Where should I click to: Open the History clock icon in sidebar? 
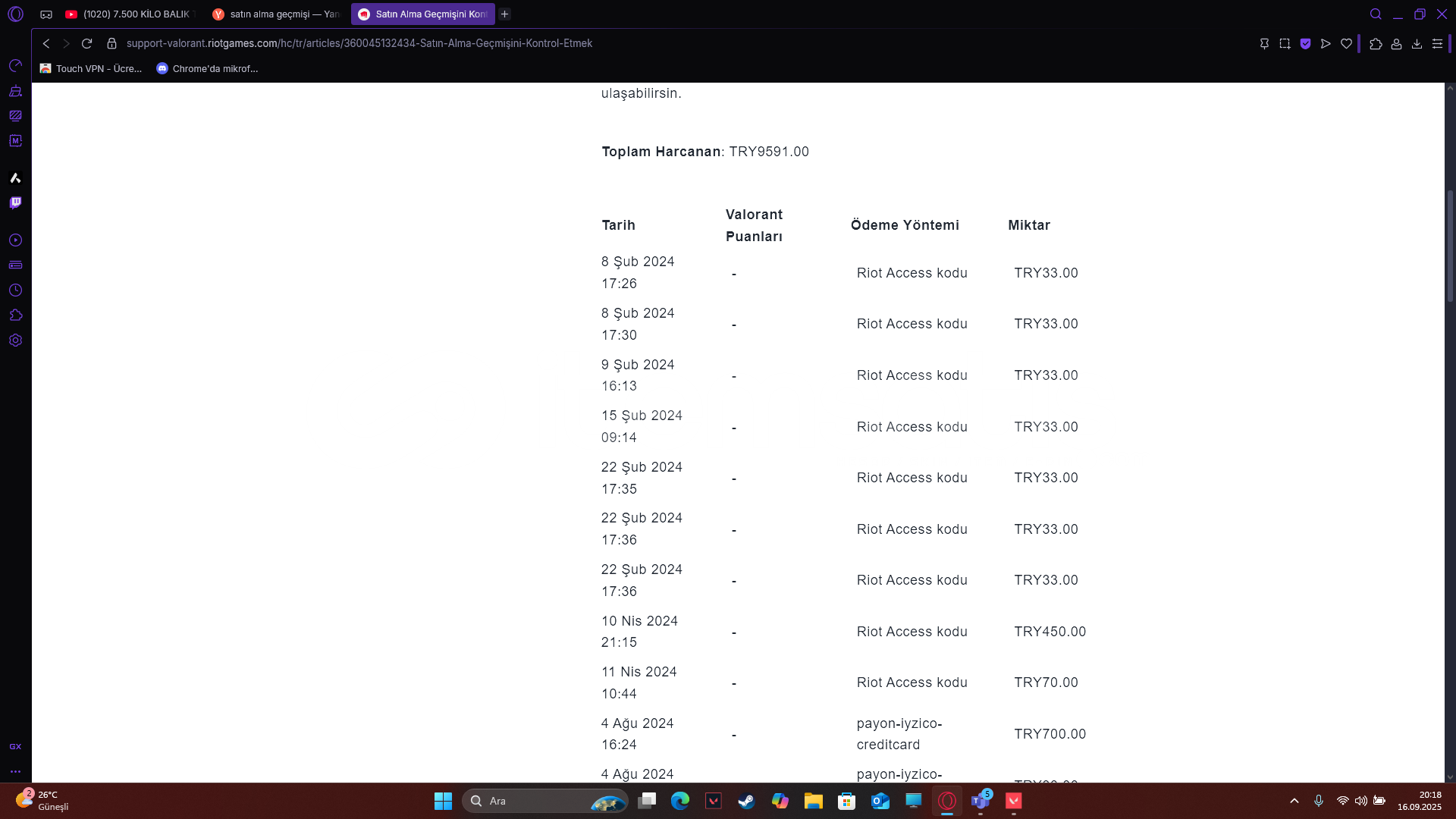coord(15,290)
